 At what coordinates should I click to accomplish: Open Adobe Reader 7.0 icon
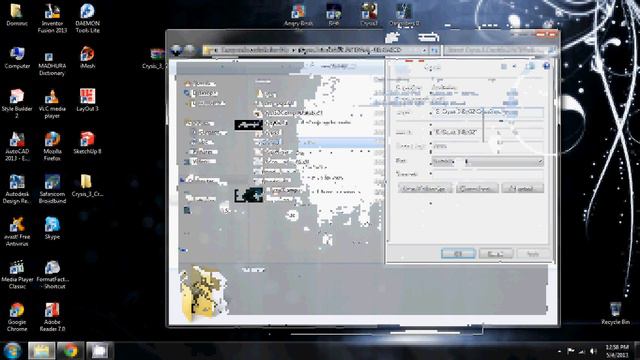coord(52,317)
